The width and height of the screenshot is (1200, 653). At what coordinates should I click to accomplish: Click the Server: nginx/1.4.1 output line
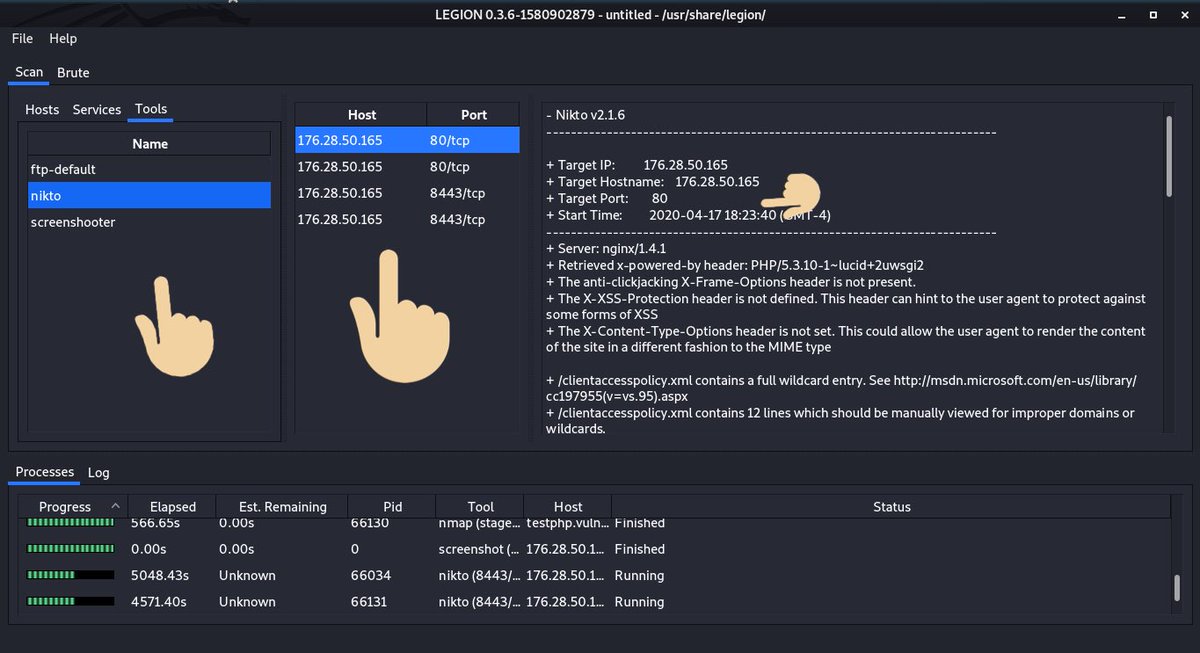(606, 249)
